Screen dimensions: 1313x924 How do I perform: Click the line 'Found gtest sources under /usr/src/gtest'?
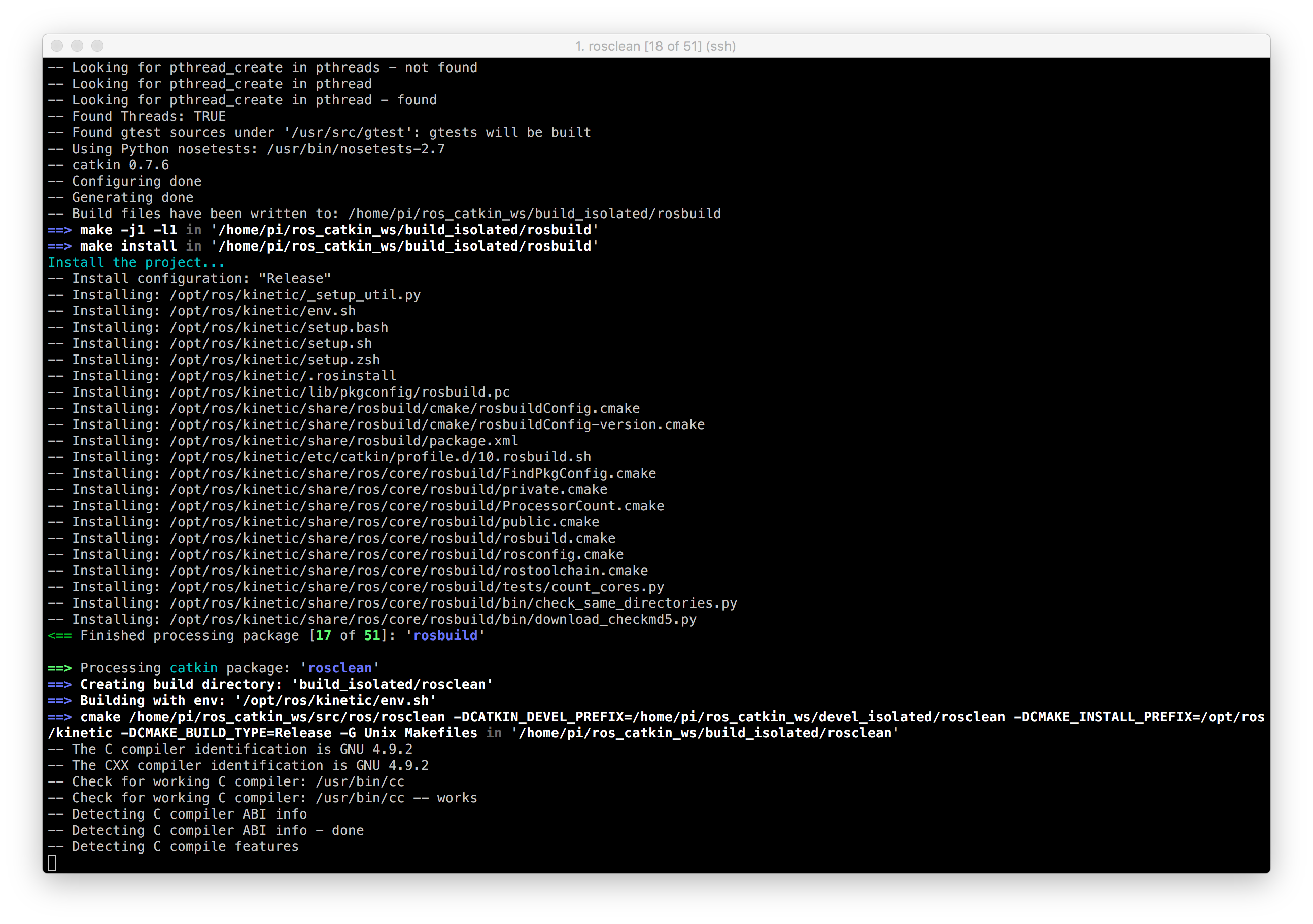(319, 132)
